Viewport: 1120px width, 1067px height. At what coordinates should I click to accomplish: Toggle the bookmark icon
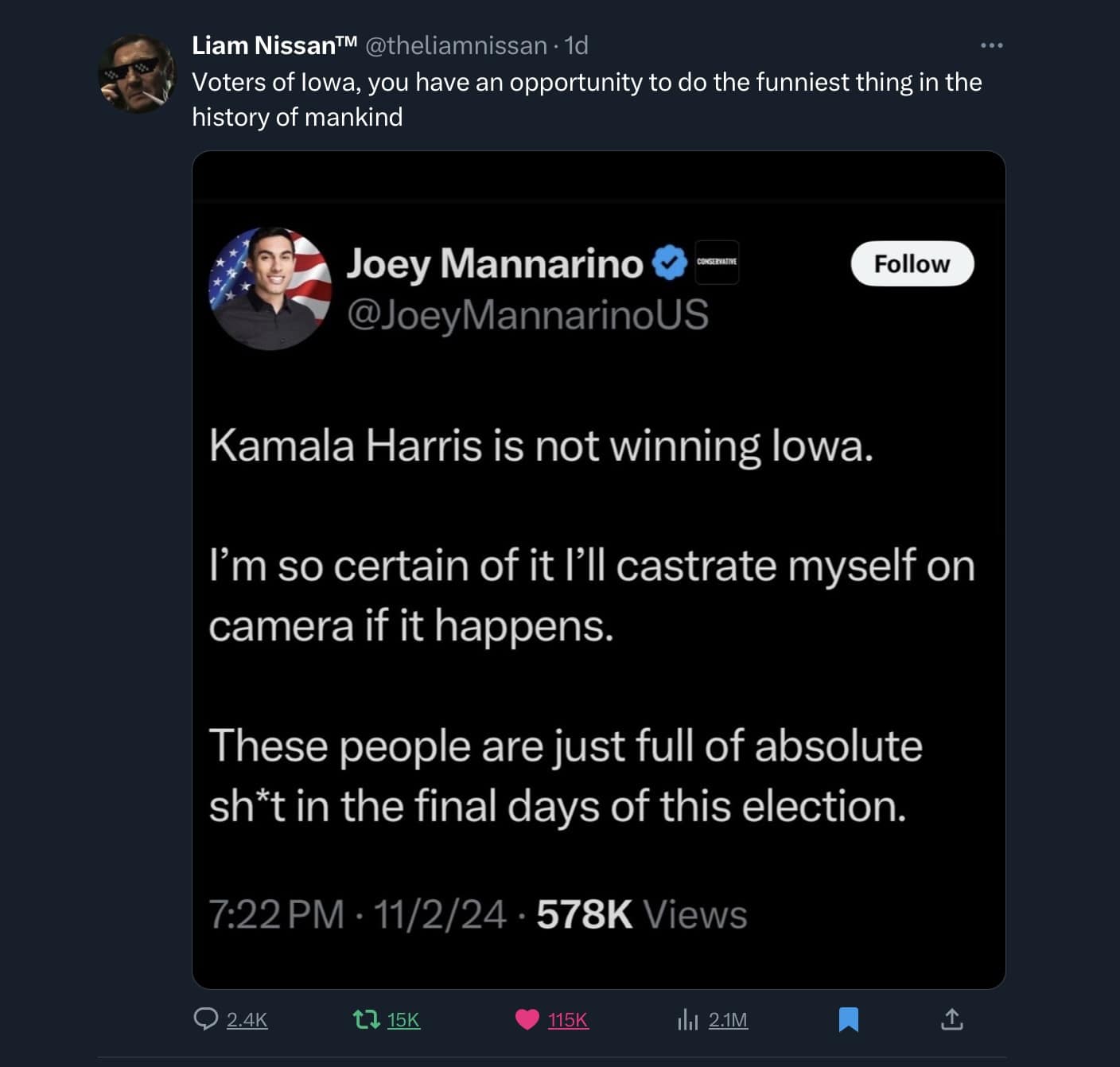pos(849,1019)
